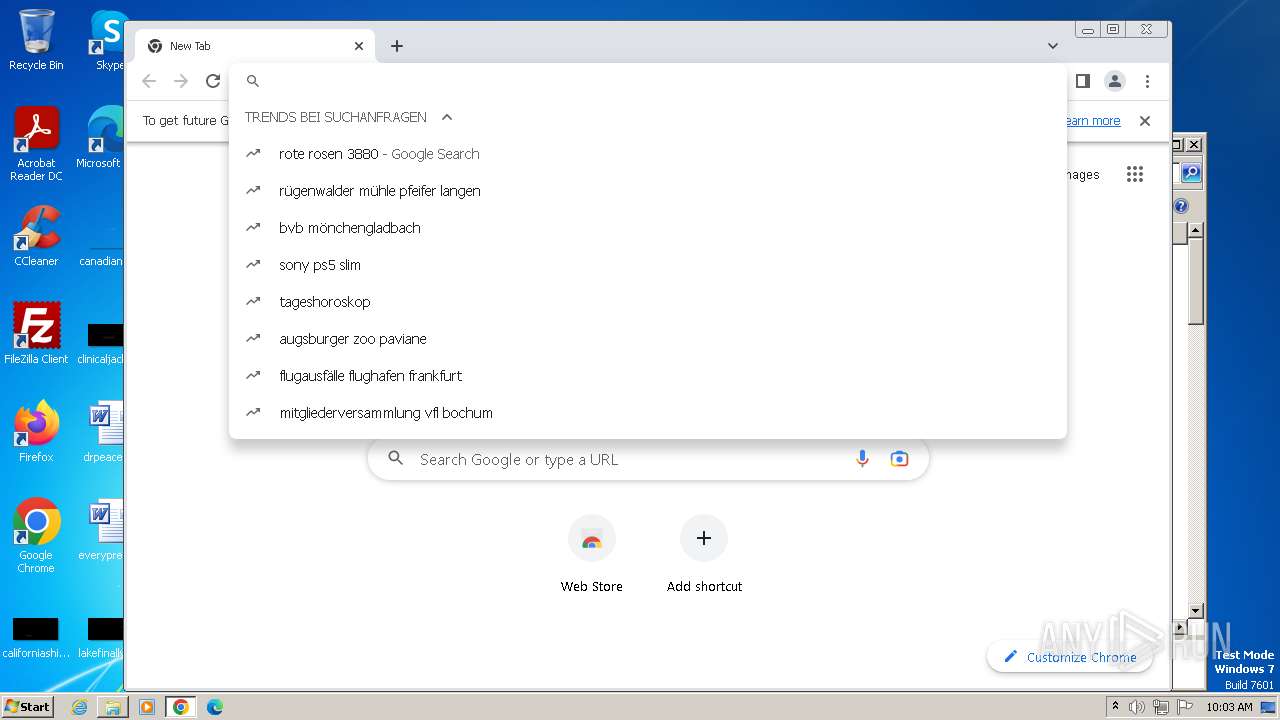Open FileZilla Client desktop icon
1280x720 pixels.
pyautogui.click(x=36, y=334)
